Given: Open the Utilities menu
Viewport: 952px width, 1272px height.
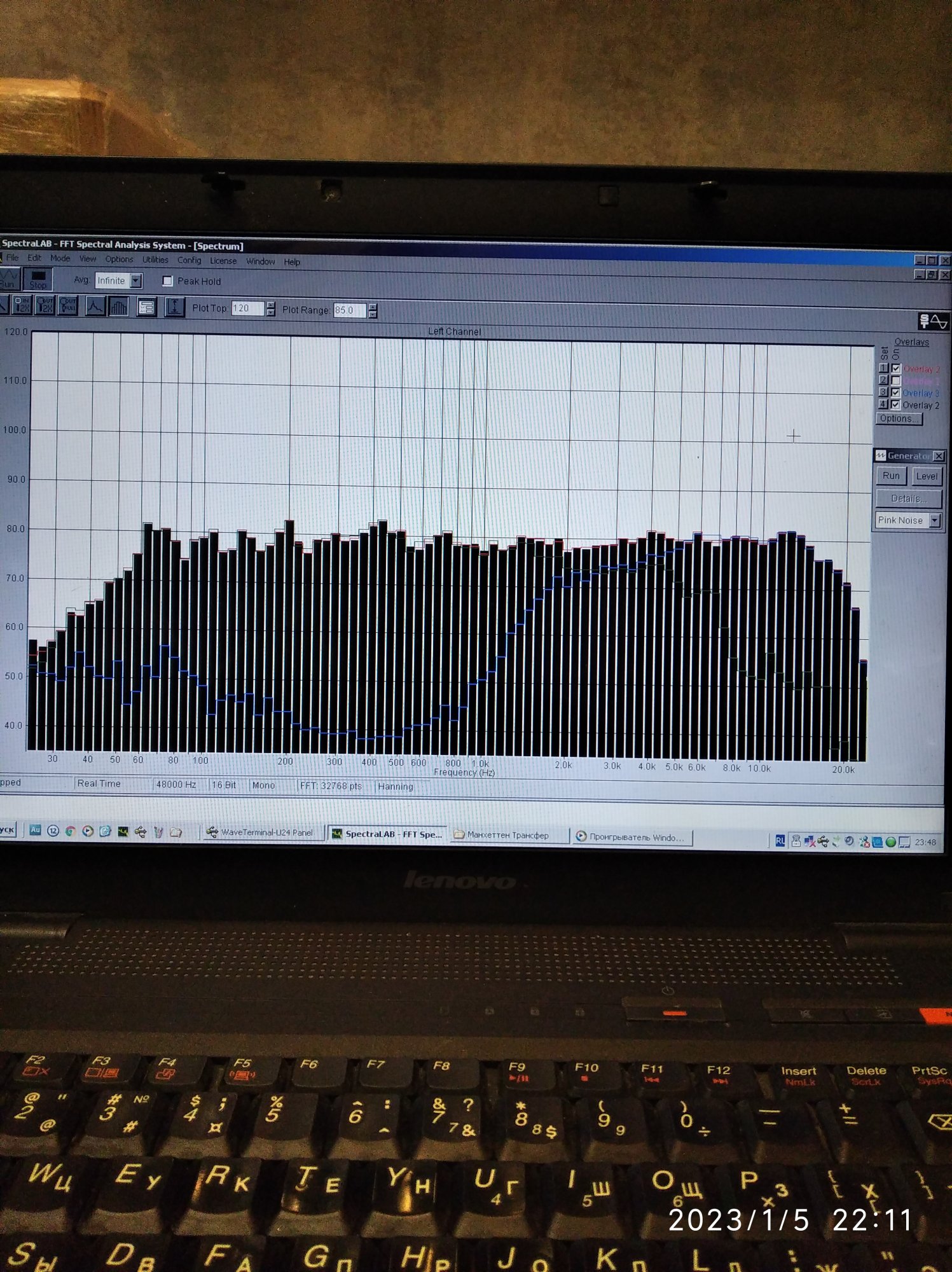Looking at the screenshot, I should pos(155,259).
